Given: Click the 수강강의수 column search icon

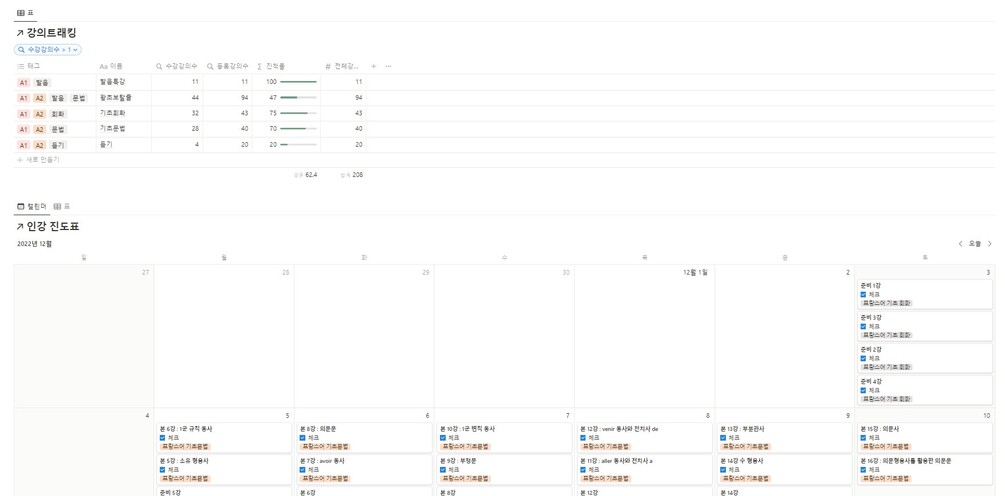Looking at the screenshot, I should coord(159,66).
